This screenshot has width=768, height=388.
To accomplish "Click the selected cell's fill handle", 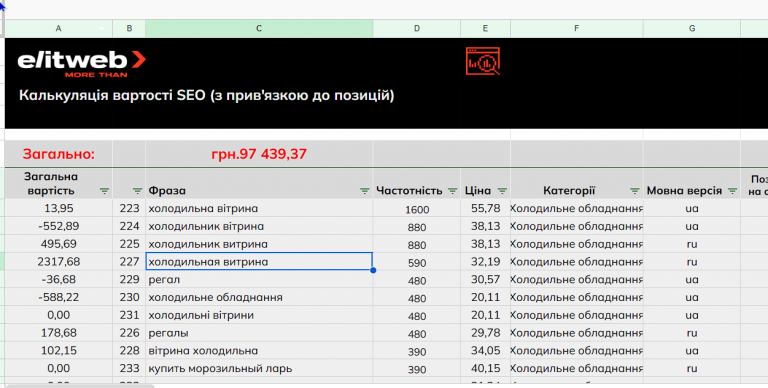I will [373, 270].
